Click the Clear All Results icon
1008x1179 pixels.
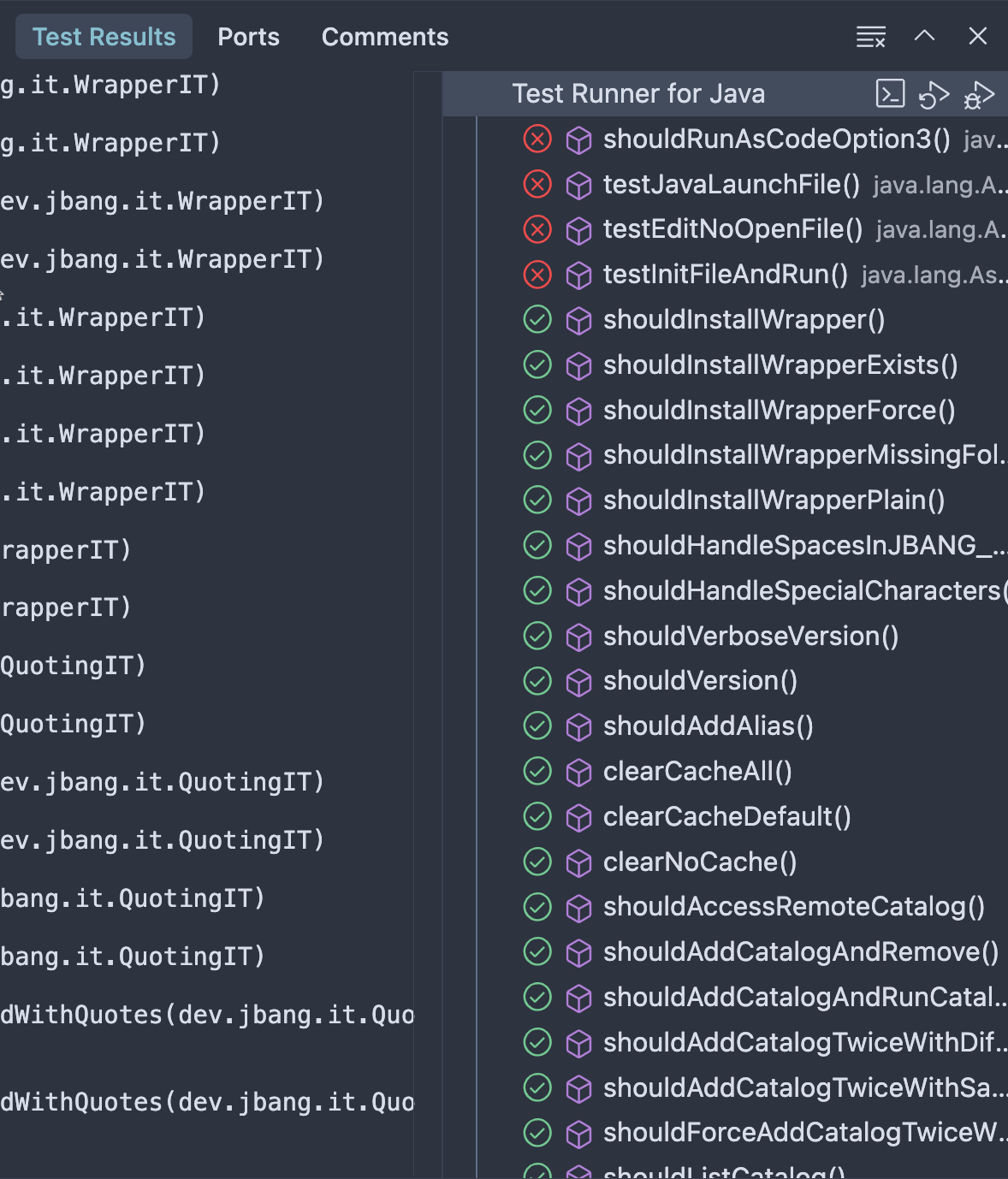(x=870, y=37)
